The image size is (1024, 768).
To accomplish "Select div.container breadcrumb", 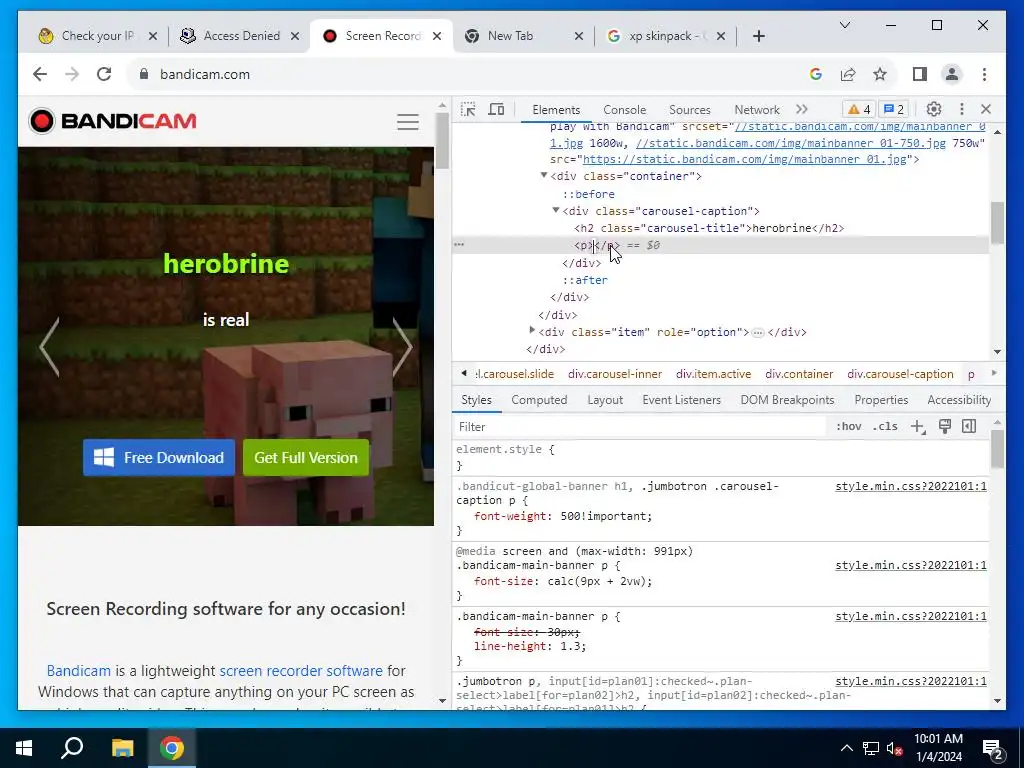I will (x=799, y=374).
